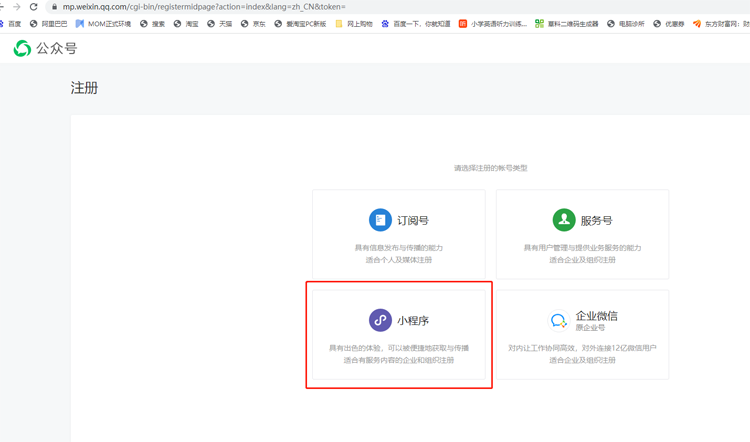Click the 公众号 header text
Viewport: 750px width, 442px height.
click(x=56, y=48)
